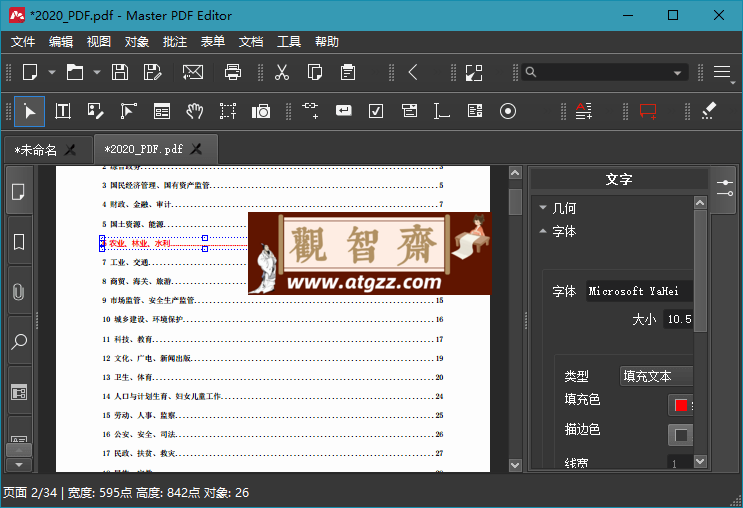
Task: Open the search magnifier side panel
Action: coord(19,341)
